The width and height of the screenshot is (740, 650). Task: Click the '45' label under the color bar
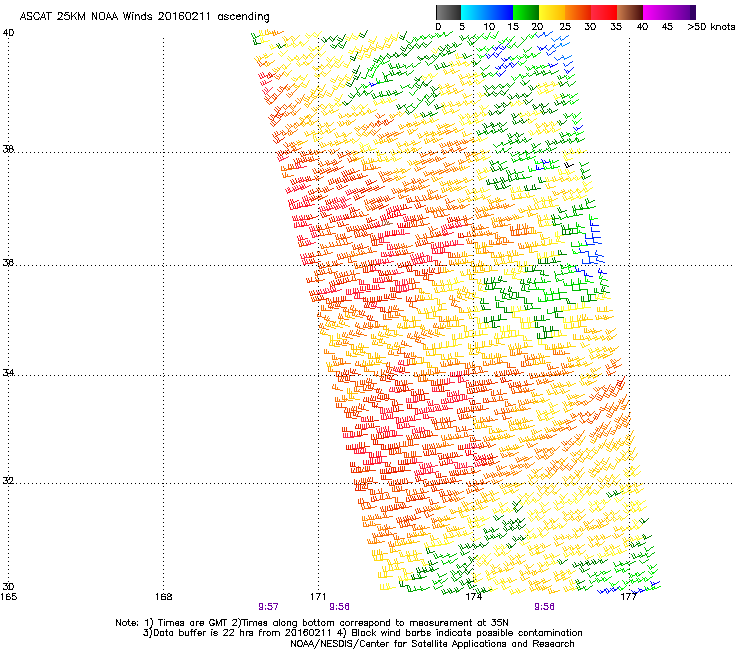click(667, 26)
